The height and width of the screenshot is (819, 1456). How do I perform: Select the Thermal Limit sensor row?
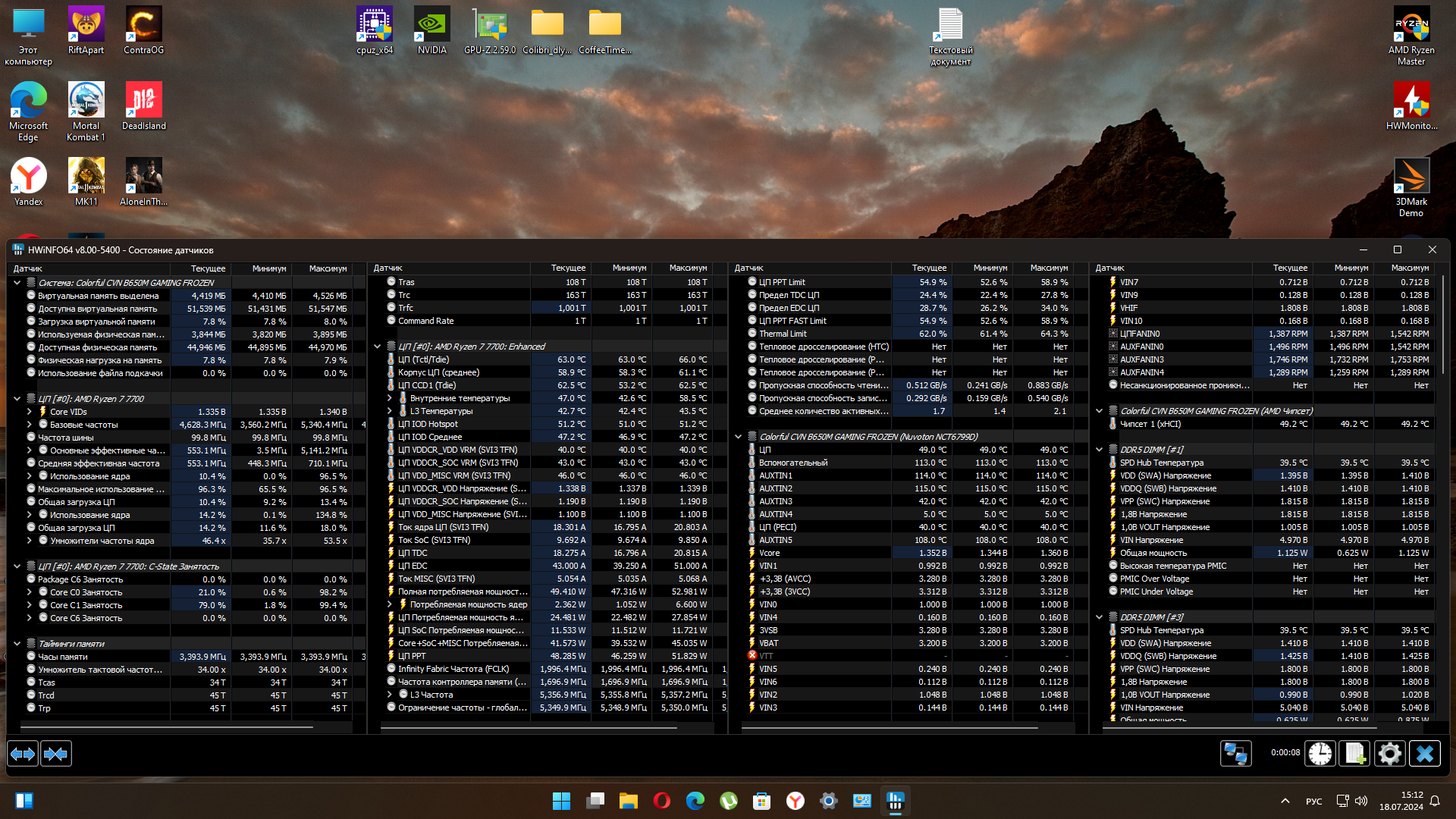[783, 334]
